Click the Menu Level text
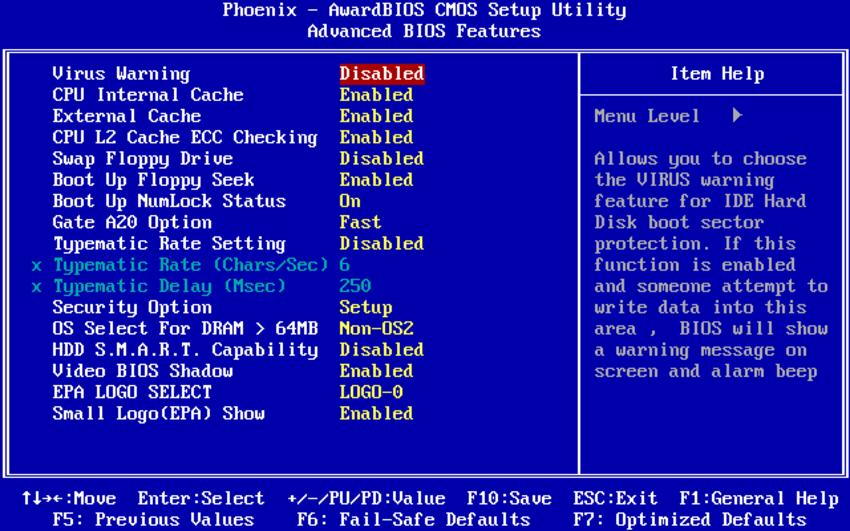The image size is (850, 531). point(647,116)
